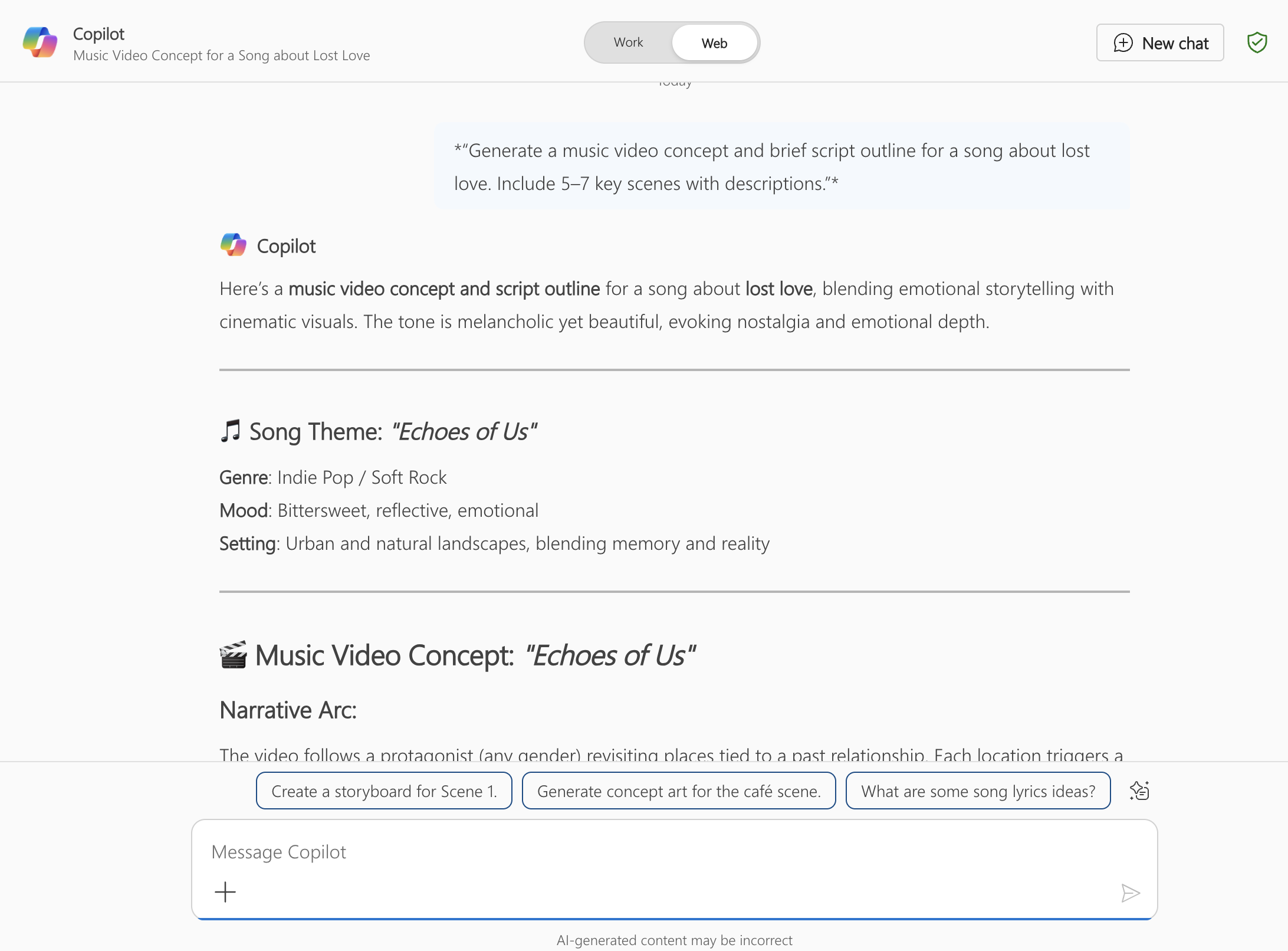Choose Generate concept art for the café scene

(678, 791)
